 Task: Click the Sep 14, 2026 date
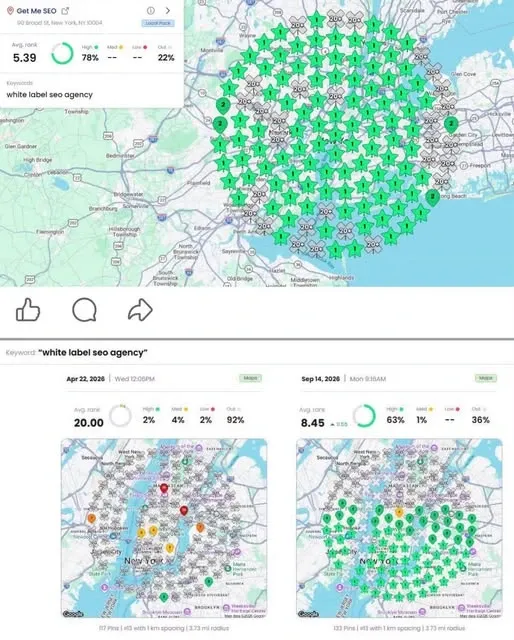320,379
